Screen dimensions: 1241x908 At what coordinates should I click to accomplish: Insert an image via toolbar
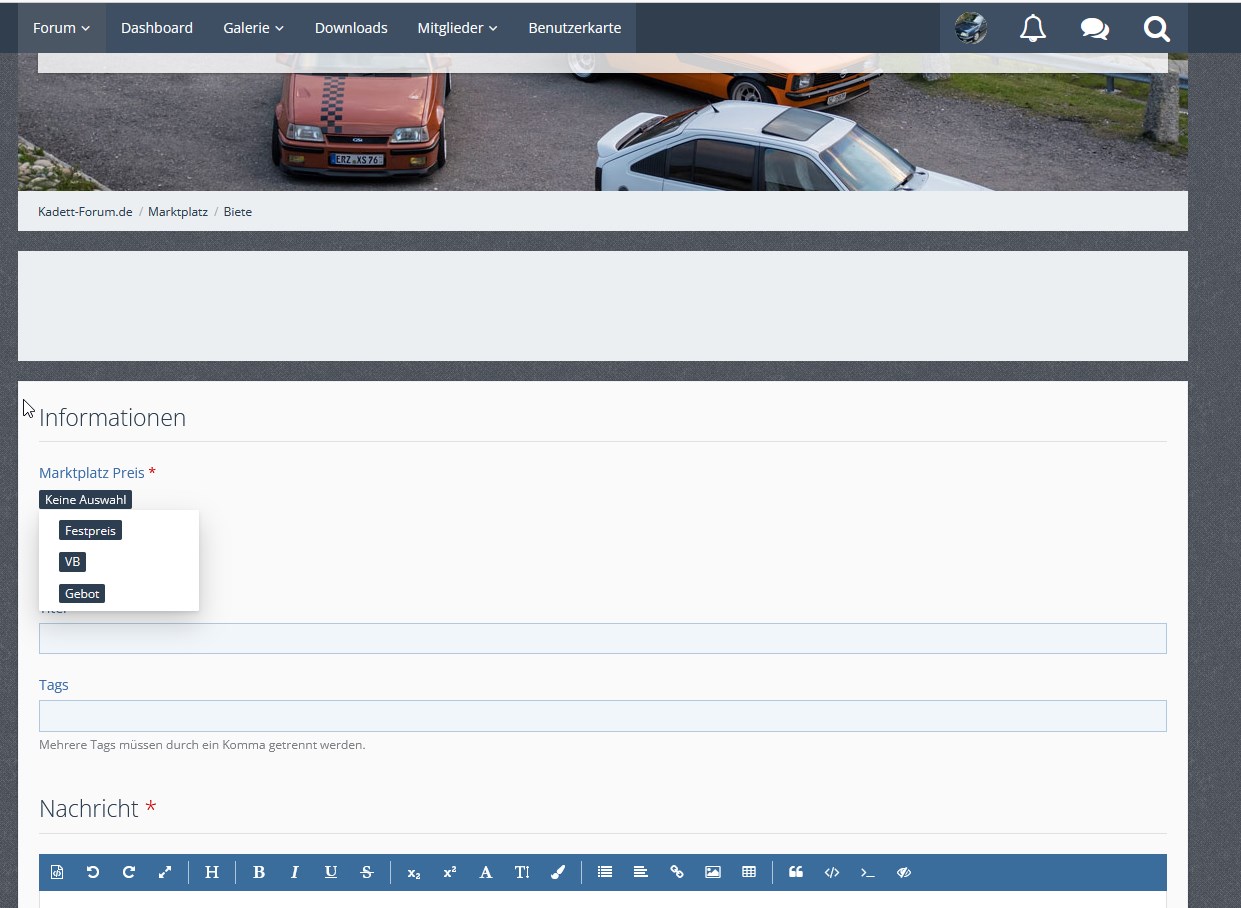click(x=713, y=872)
